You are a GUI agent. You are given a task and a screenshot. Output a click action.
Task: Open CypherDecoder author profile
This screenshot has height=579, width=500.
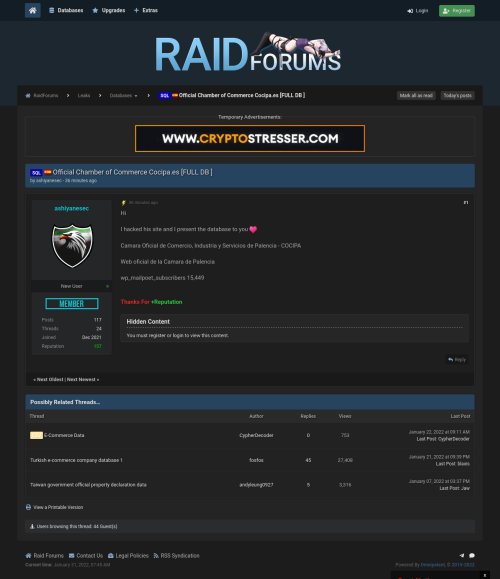click(256, 435)
